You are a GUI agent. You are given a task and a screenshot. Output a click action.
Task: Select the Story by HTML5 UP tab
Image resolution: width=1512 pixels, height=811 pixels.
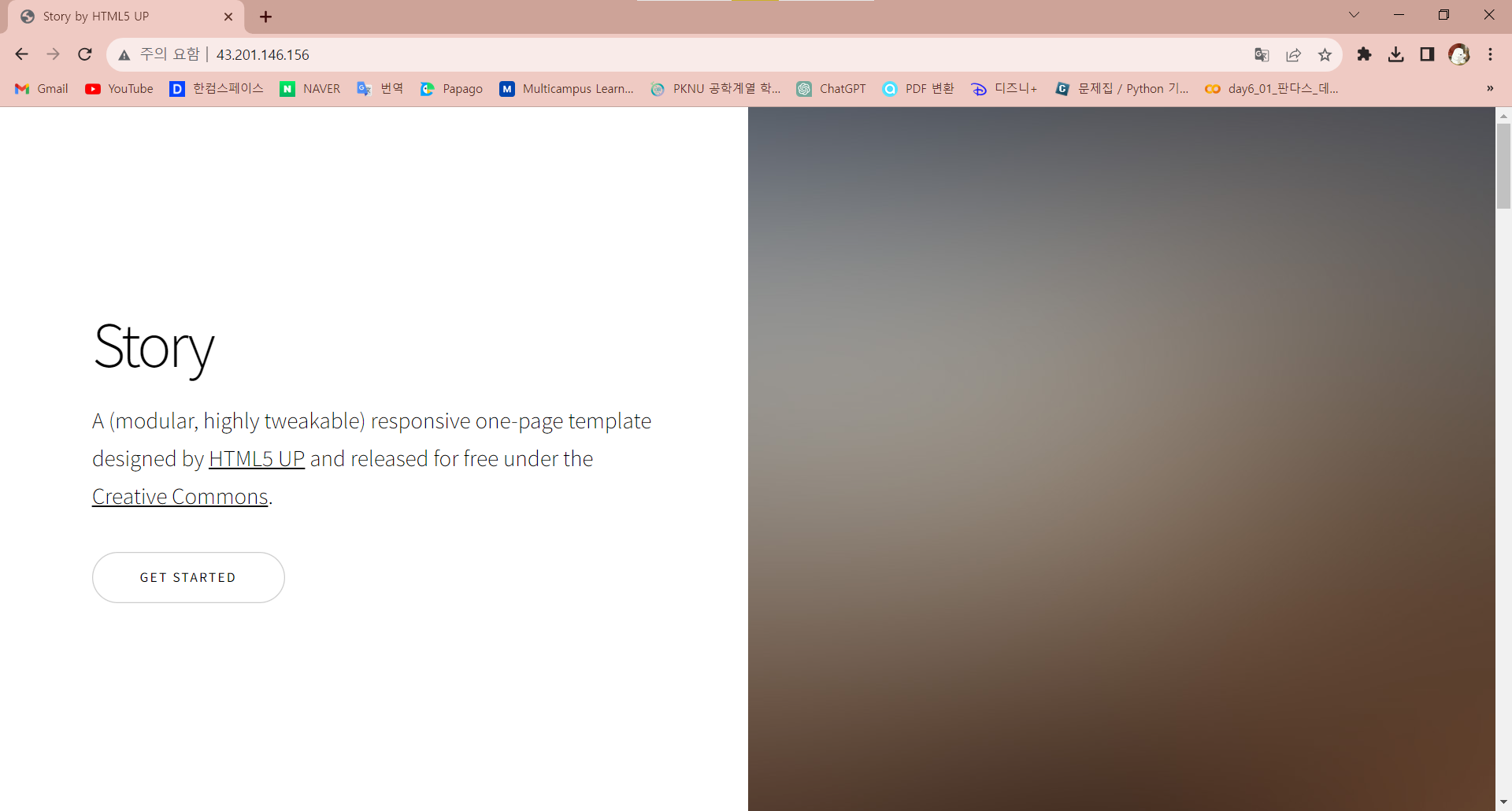126,17
